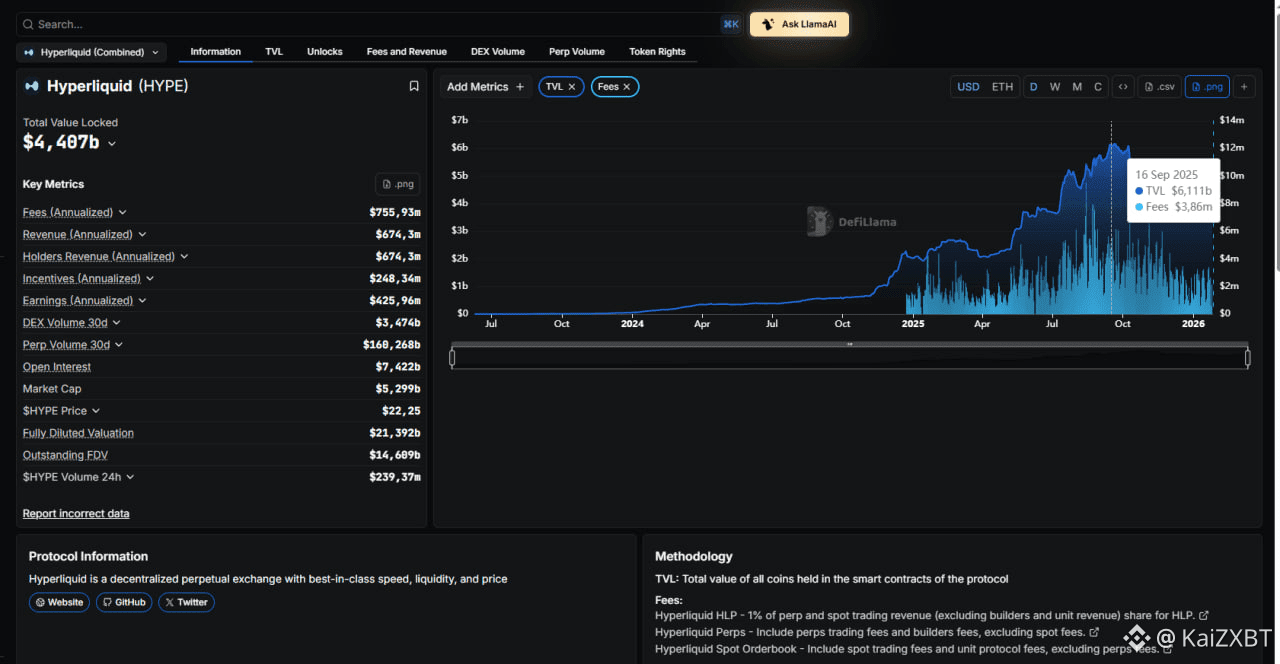1280x664 pixels.
Task: Remove the Fees metric chip
Action: (x=627, y=87)
